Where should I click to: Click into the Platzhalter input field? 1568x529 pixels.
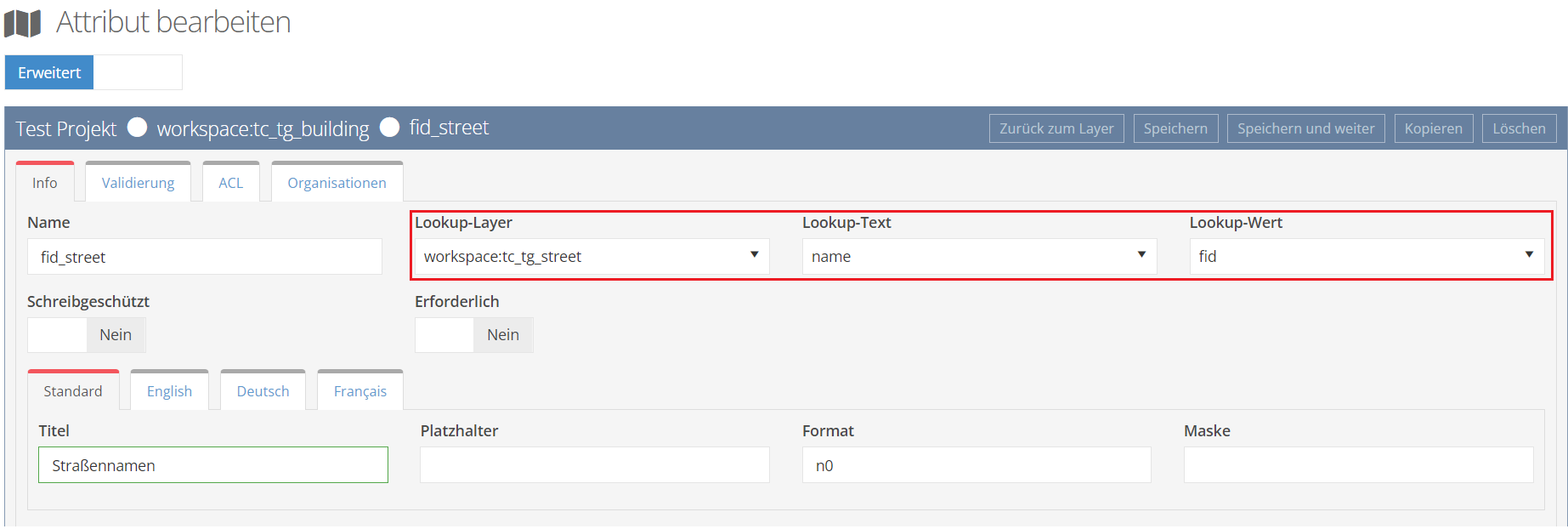[594, 465]
